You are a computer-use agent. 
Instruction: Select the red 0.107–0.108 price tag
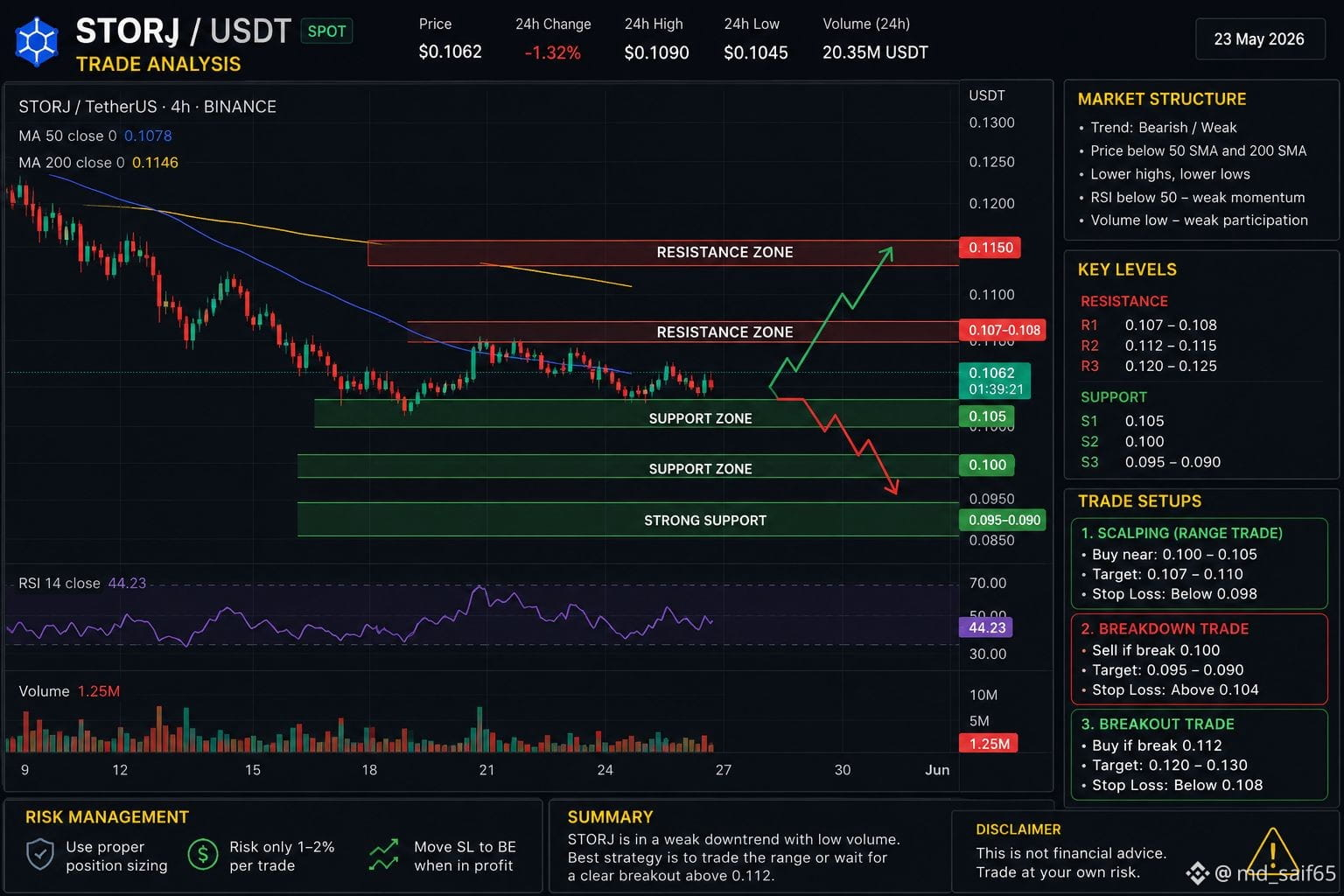pos(1004,330)
